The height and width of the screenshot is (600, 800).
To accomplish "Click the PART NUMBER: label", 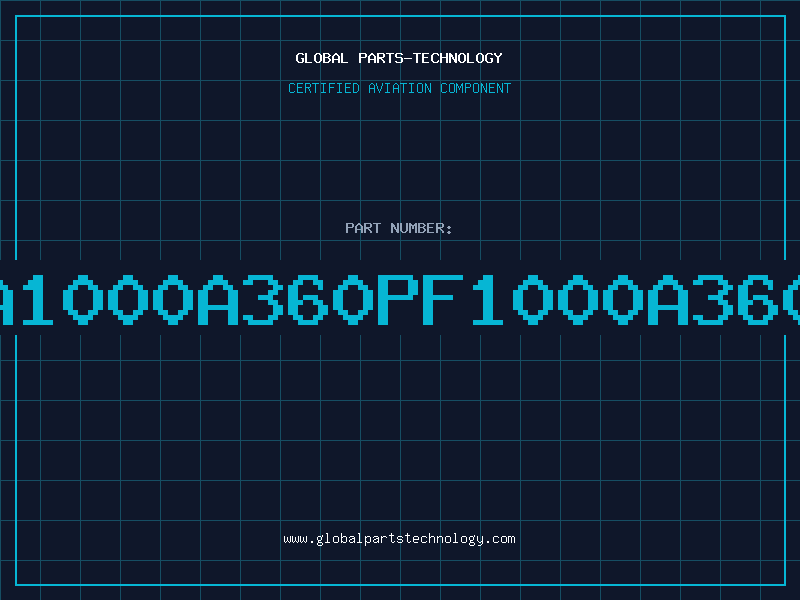I will click(x=399, y=228).
